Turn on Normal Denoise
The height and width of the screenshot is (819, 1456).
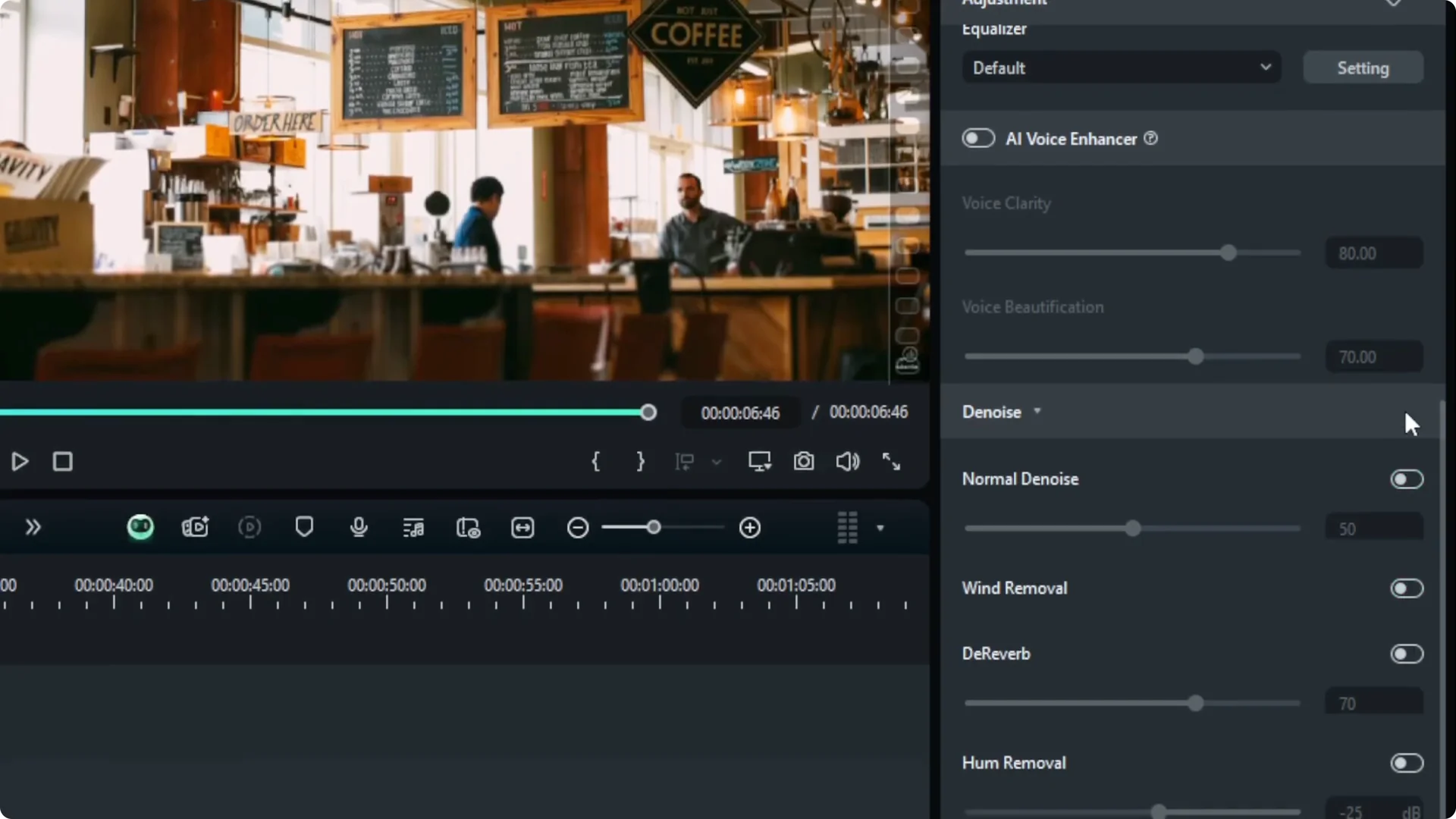click(x=1407, y=479)
